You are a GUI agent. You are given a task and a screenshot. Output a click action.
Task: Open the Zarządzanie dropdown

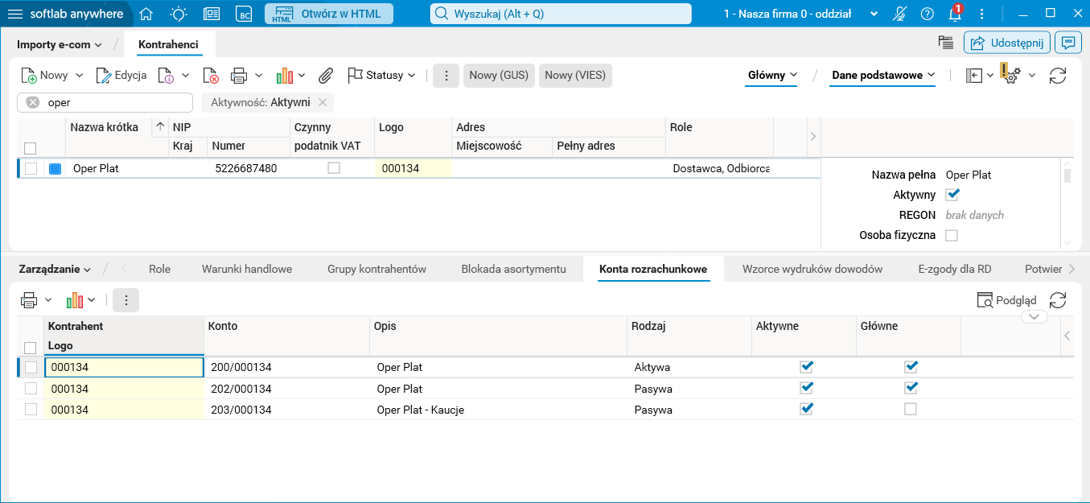click(55, 269)
